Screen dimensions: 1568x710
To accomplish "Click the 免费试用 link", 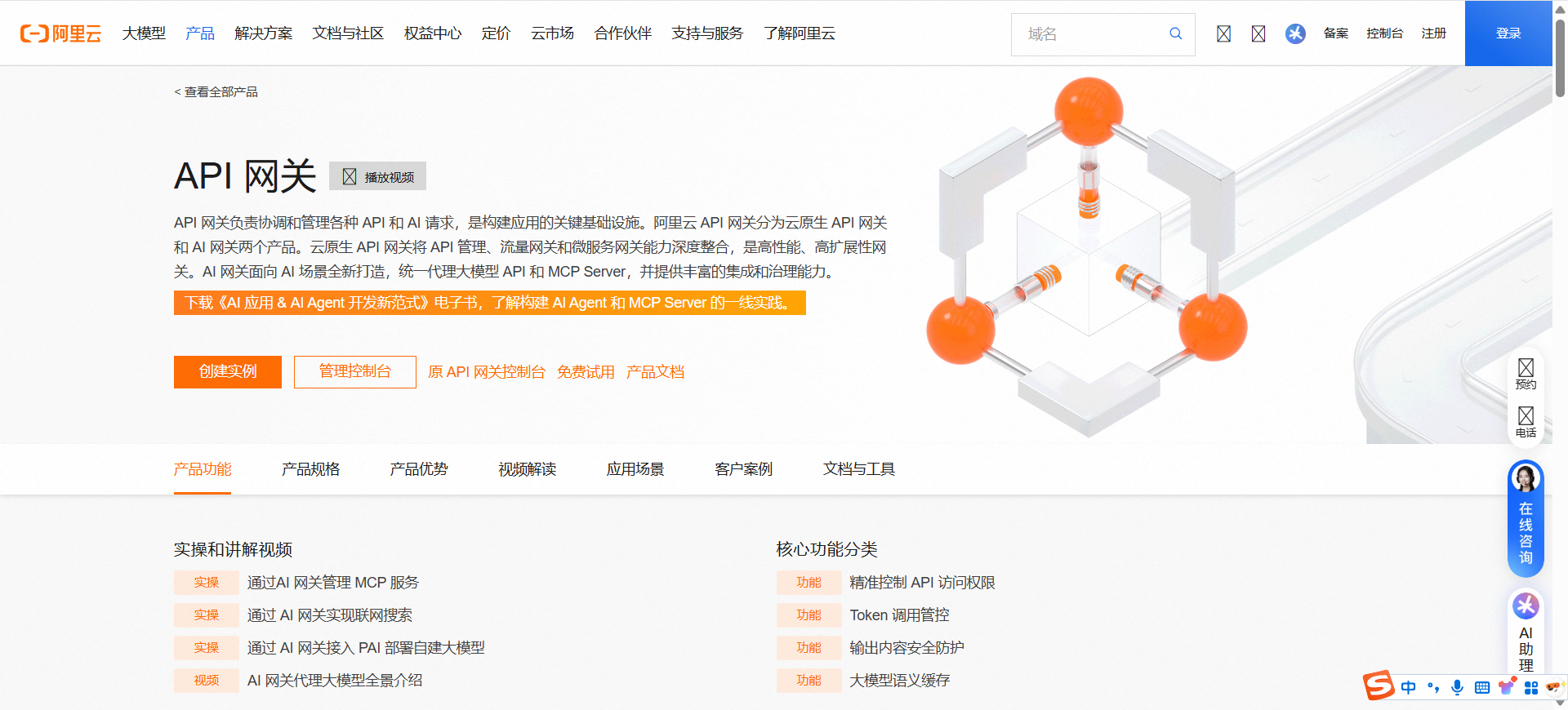I will pyautogui.click(x=586, y=372).
